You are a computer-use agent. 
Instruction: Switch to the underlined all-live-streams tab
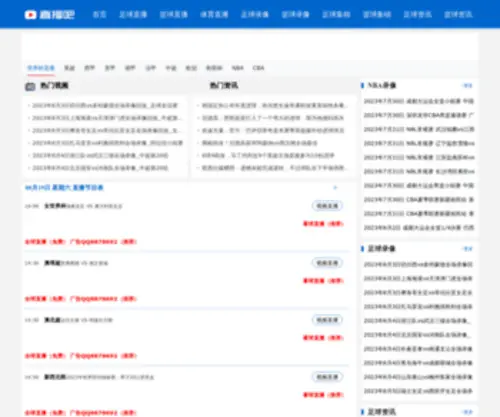41,68
